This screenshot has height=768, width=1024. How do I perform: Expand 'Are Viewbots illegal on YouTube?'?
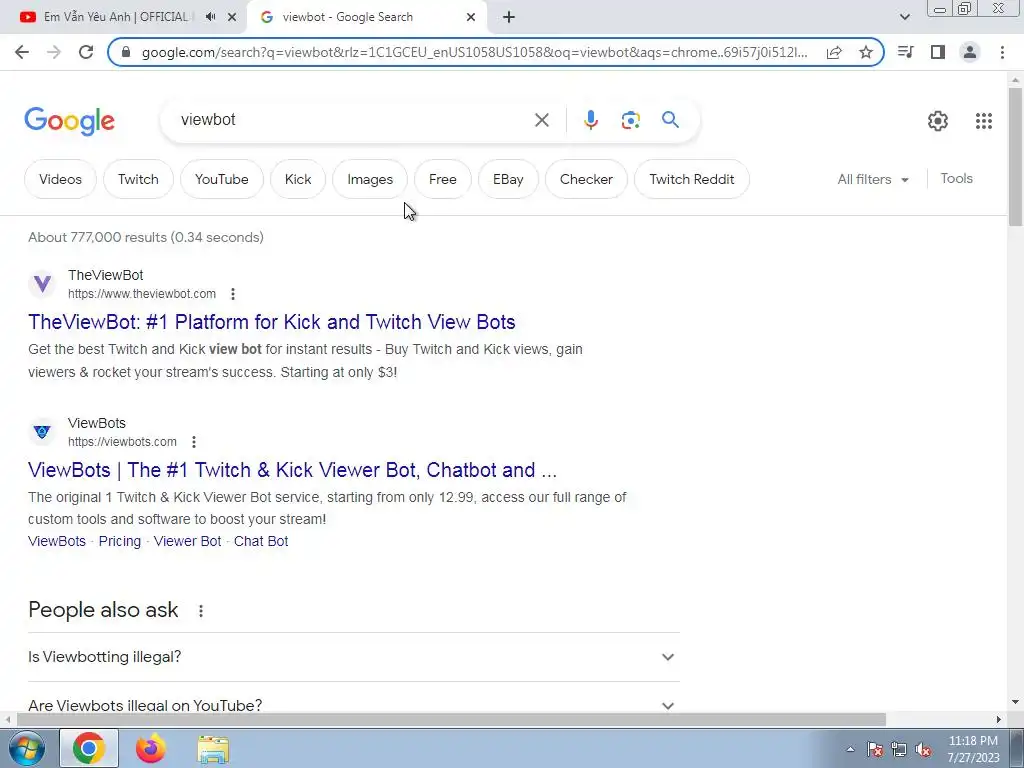(x=354, y=705)
